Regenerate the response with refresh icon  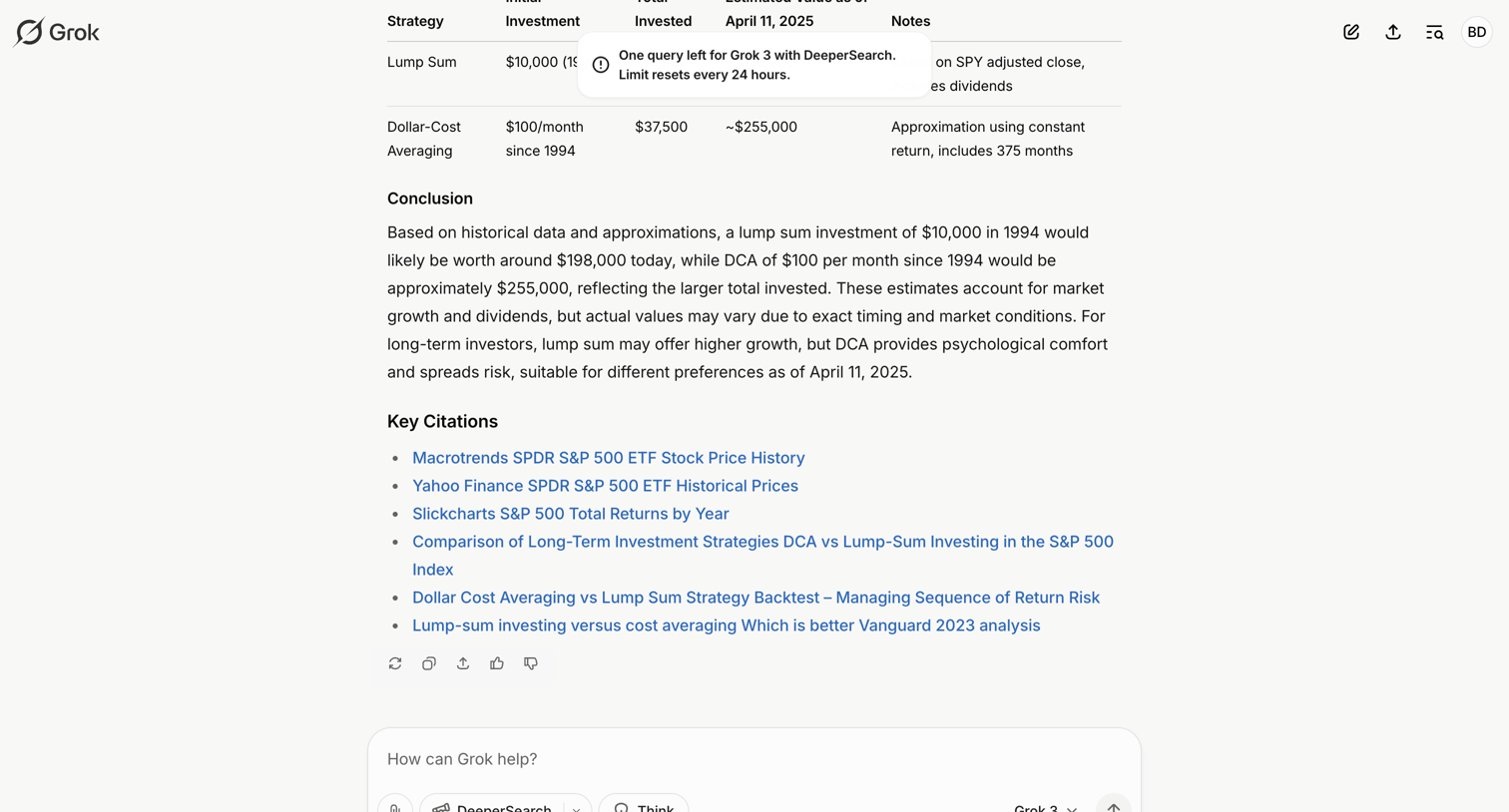pyautogui.click(x=395, y=663)
